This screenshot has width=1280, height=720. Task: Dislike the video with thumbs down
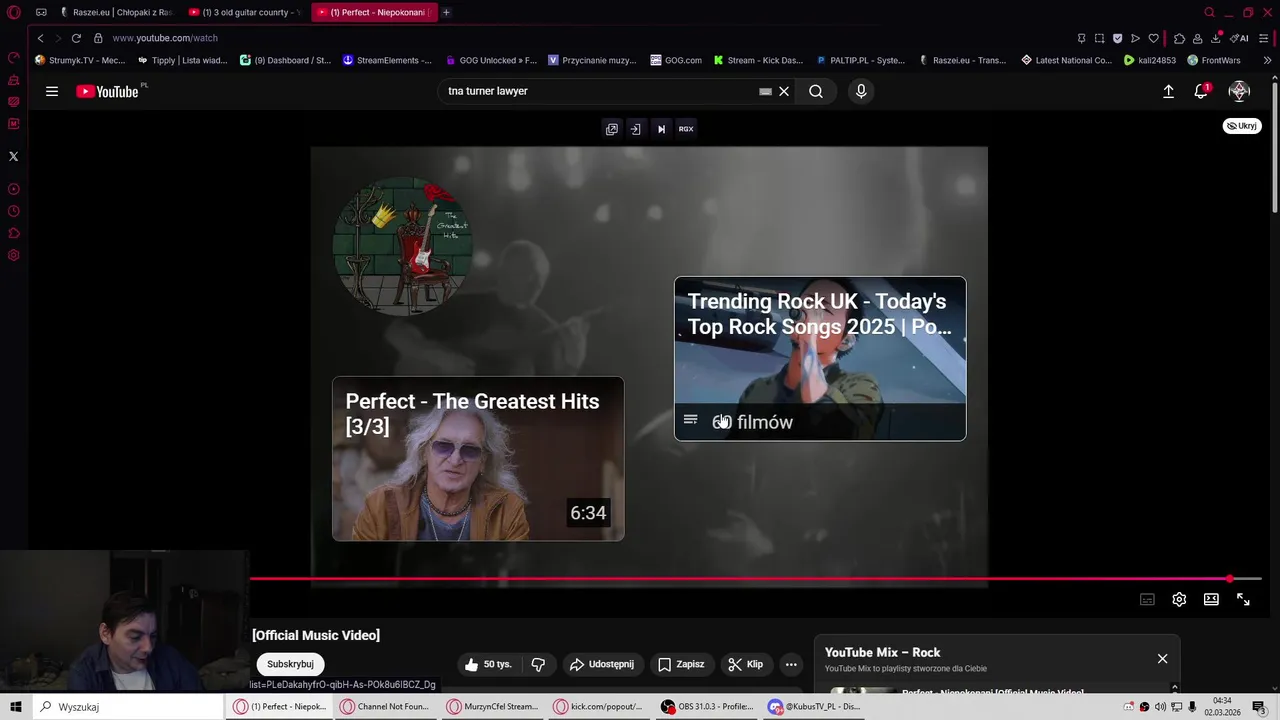click(538, 664)
